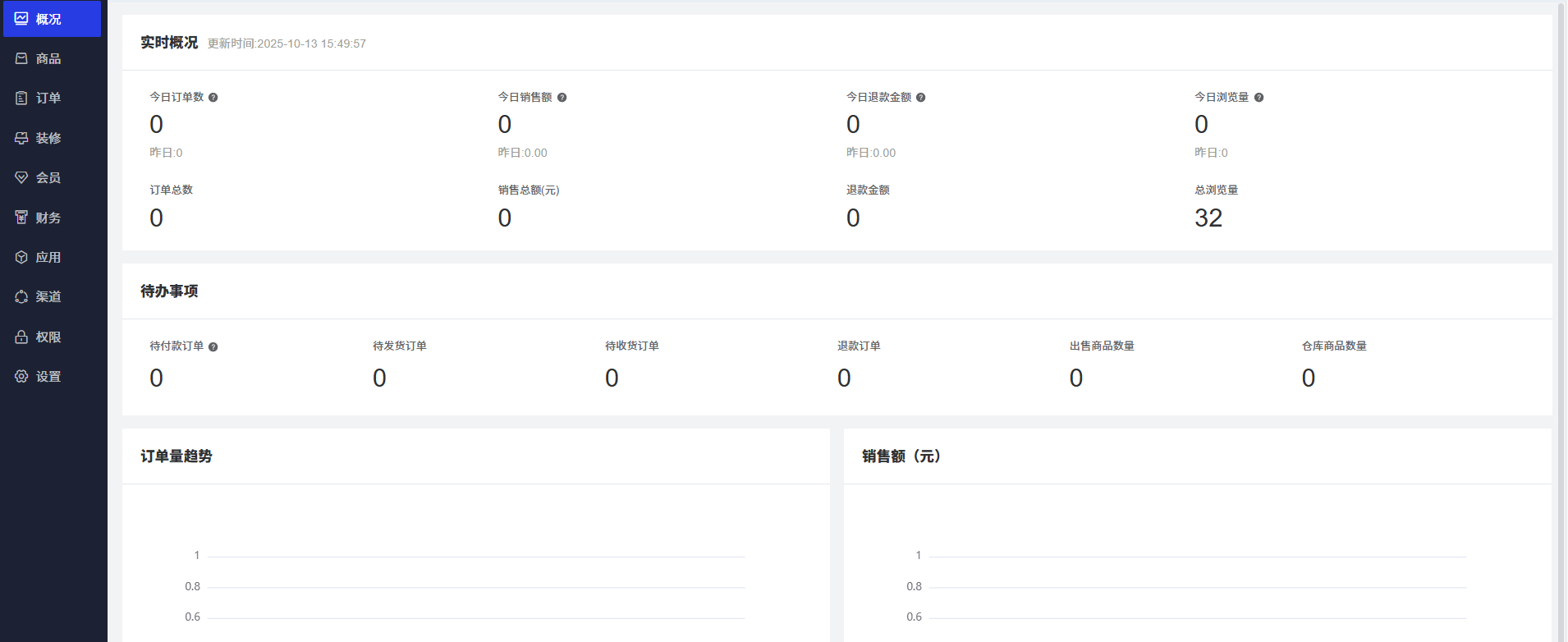1568x642 pixels.
Task: Select the 装修 decoration icon
Action: (21, 138)
